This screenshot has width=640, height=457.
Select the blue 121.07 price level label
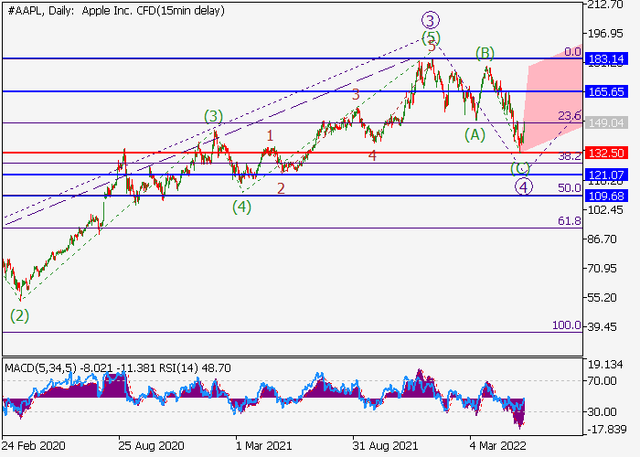(x=606, y=175)
